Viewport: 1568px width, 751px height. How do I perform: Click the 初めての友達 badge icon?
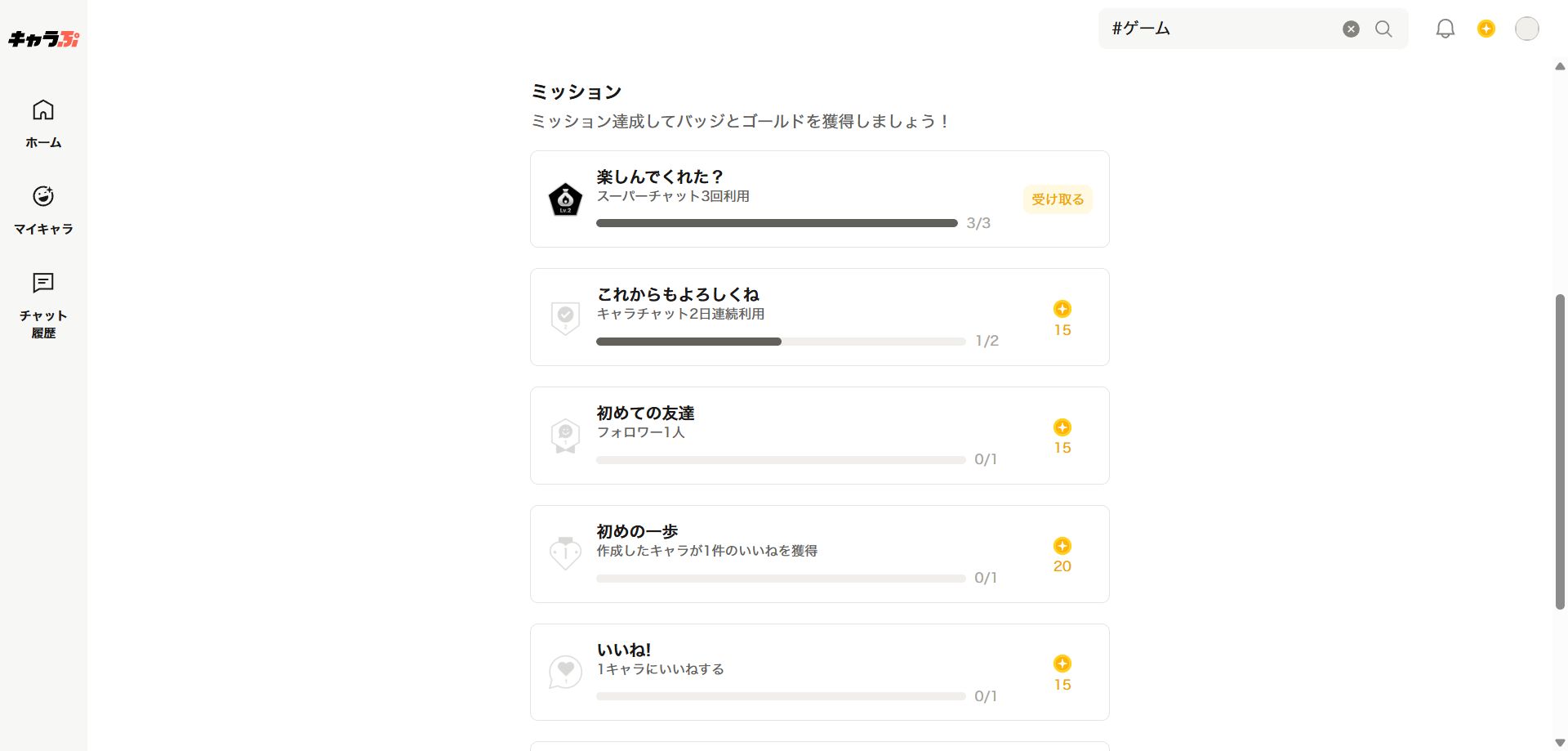565,436
